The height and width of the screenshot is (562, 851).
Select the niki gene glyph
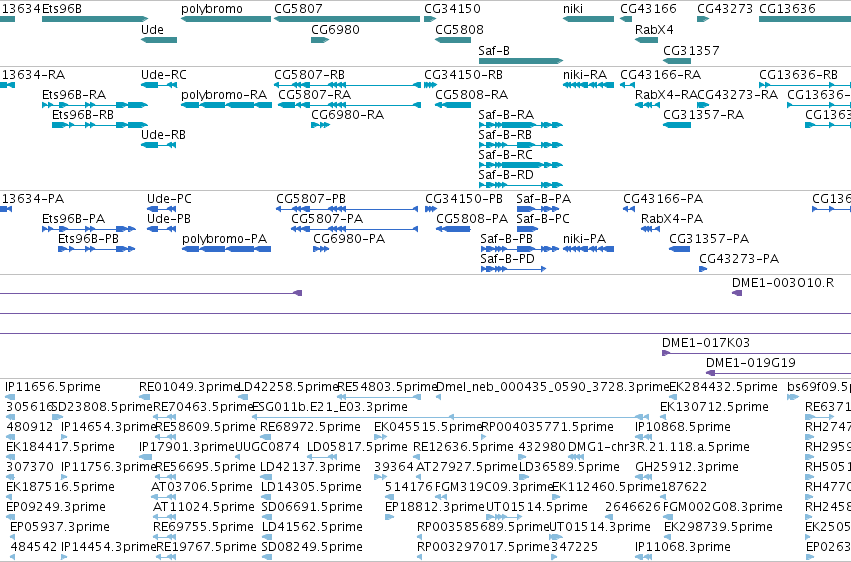pyautogui.click(x=588, y=19)
